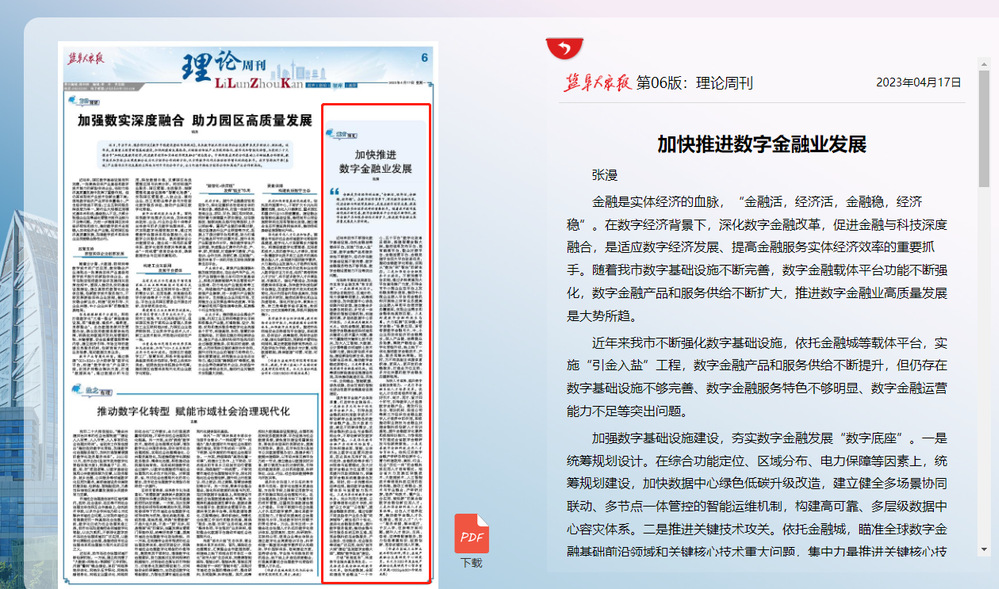Screen dimensions: 999x589
Task: Open article 推动数字化转型 赋能市域社会治理现代化
Action: (x=193, y=411)
